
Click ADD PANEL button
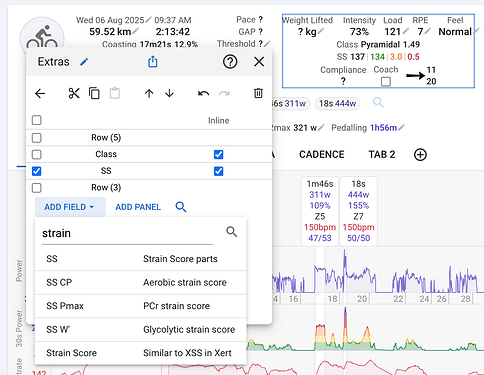[x=138, y=207]
